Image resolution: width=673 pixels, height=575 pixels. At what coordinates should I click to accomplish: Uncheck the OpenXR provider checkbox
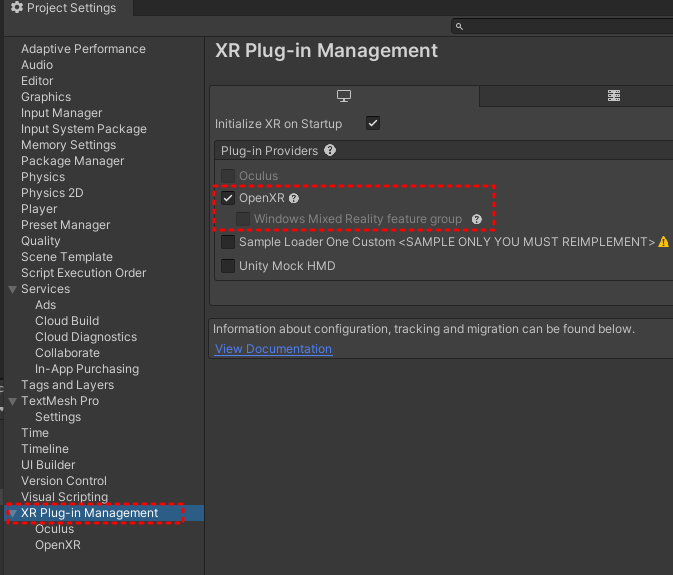click(x=228, y=198)
